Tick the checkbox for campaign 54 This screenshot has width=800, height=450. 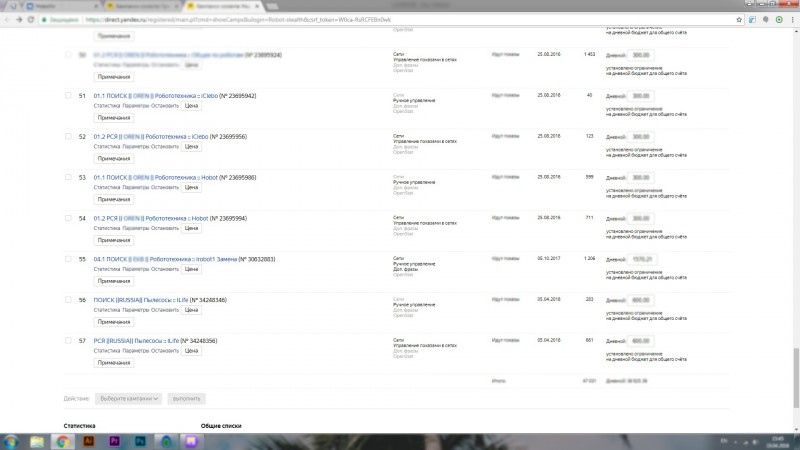click(68, 218)
